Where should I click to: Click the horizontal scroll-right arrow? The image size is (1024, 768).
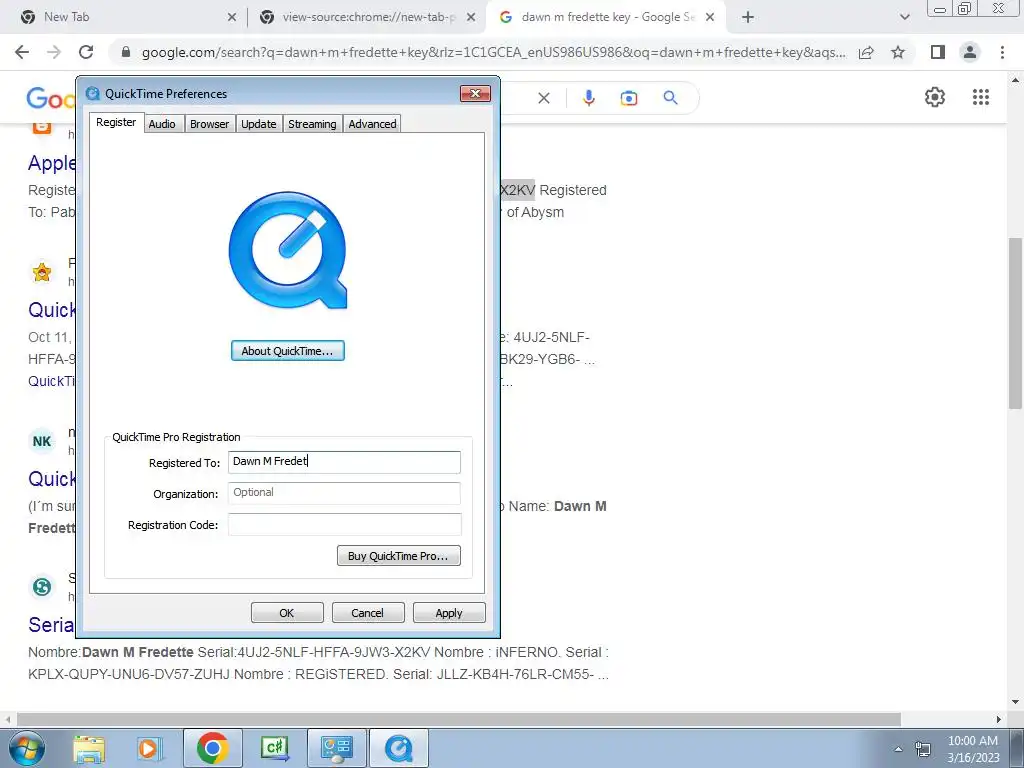[998, 719]
